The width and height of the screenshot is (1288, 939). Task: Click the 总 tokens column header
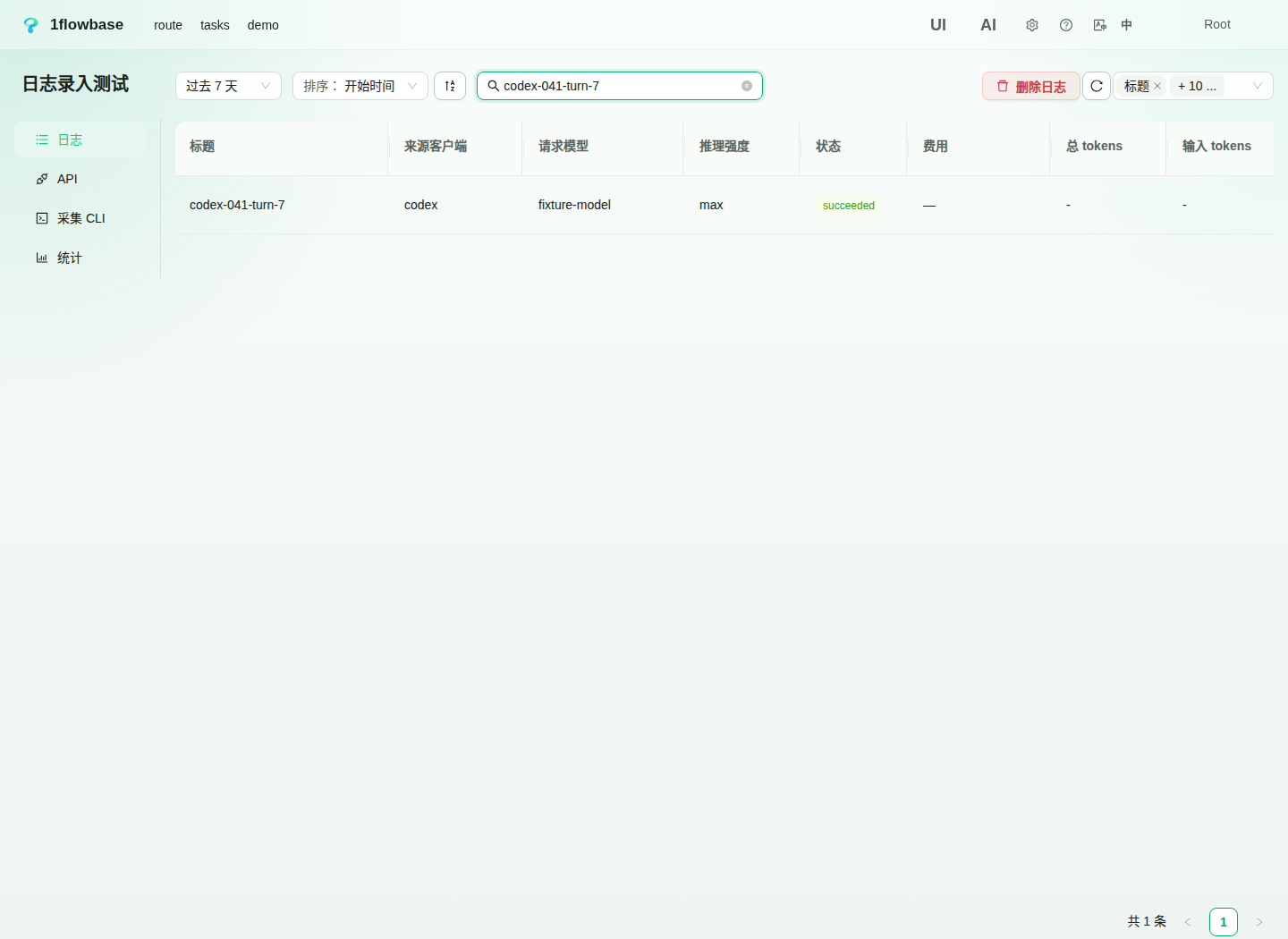1108,147
